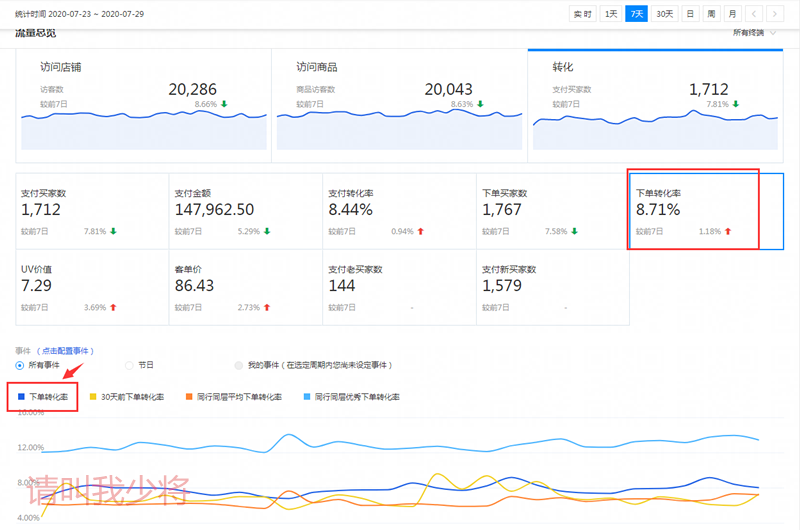Click the red up arrow under 下单转化率

click(x=727, y=231)
